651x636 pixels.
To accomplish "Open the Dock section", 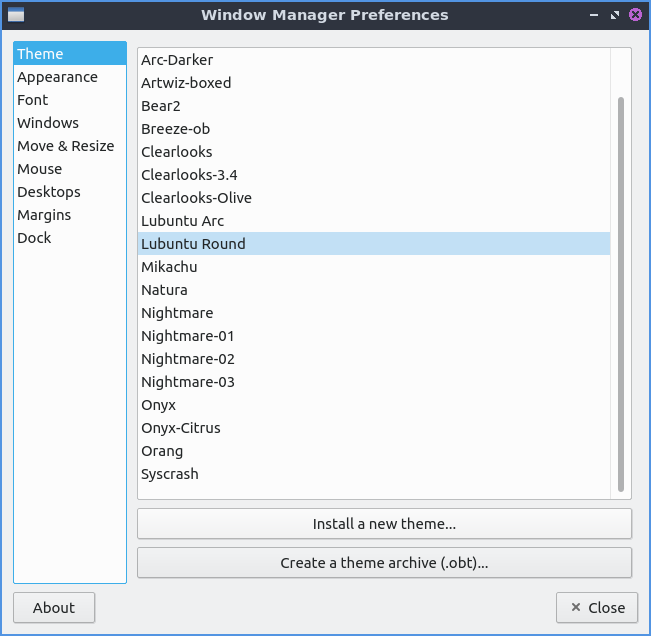I will tap(34, 238).
